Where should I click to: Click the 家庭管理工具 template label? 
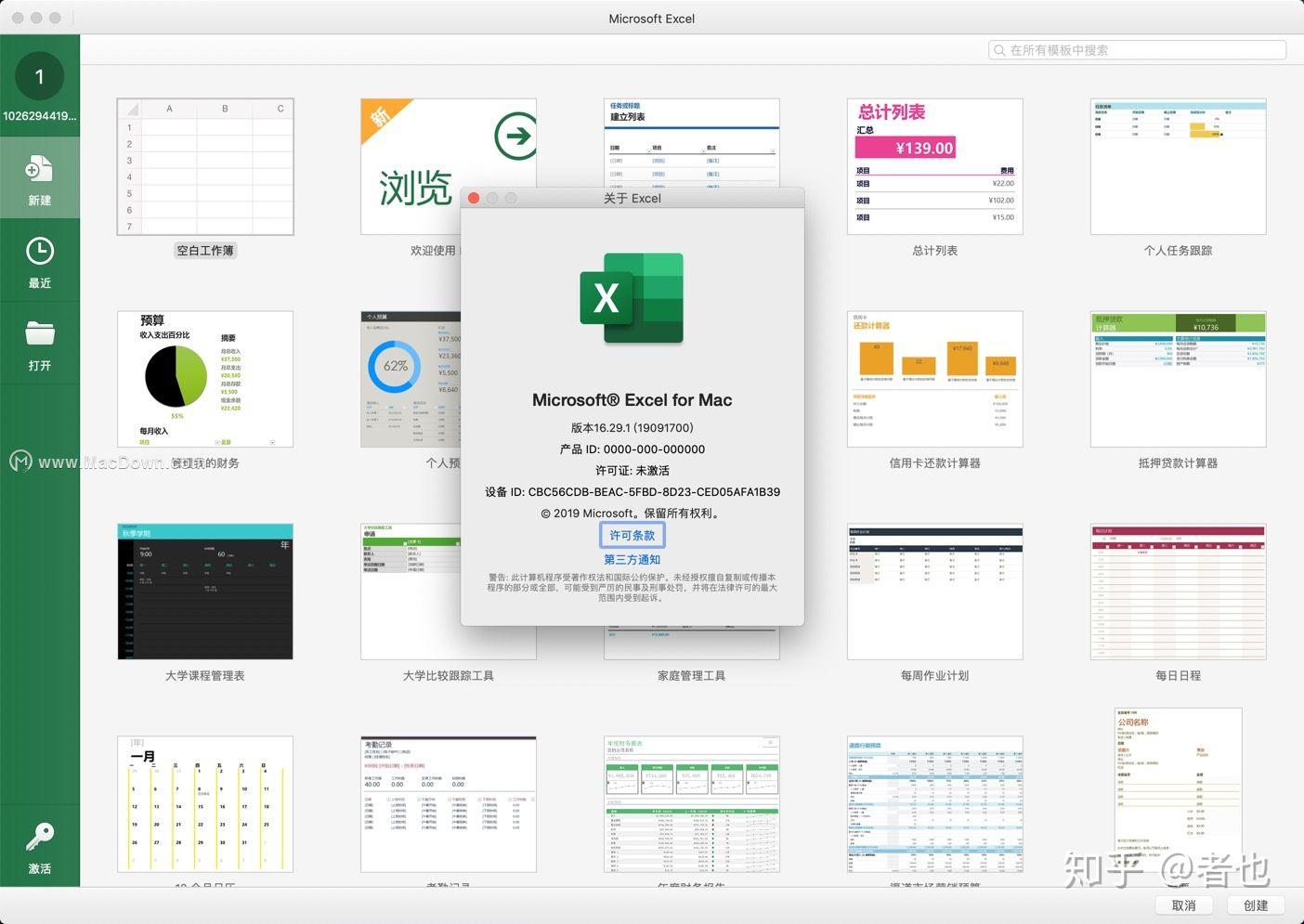[692, 676]
